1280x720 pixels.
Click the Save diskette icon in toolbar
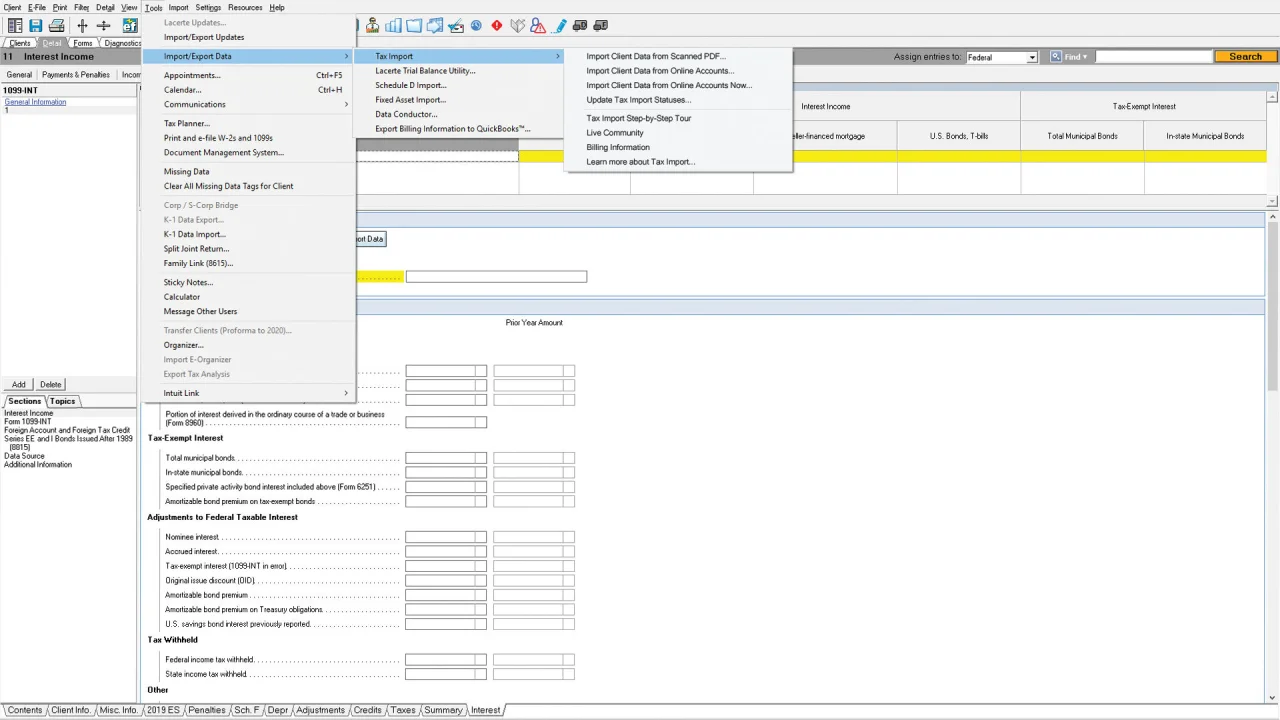coord(35,25)
